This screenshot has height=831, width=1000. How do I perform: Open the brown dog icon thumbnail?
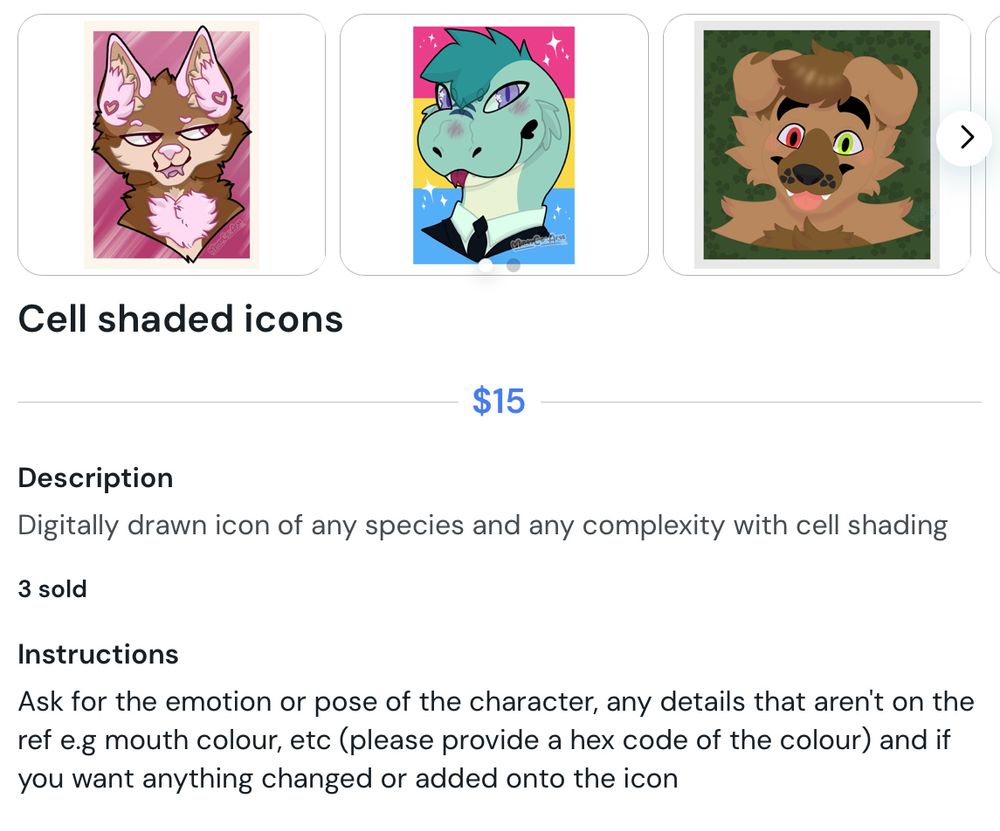(817, 145)
